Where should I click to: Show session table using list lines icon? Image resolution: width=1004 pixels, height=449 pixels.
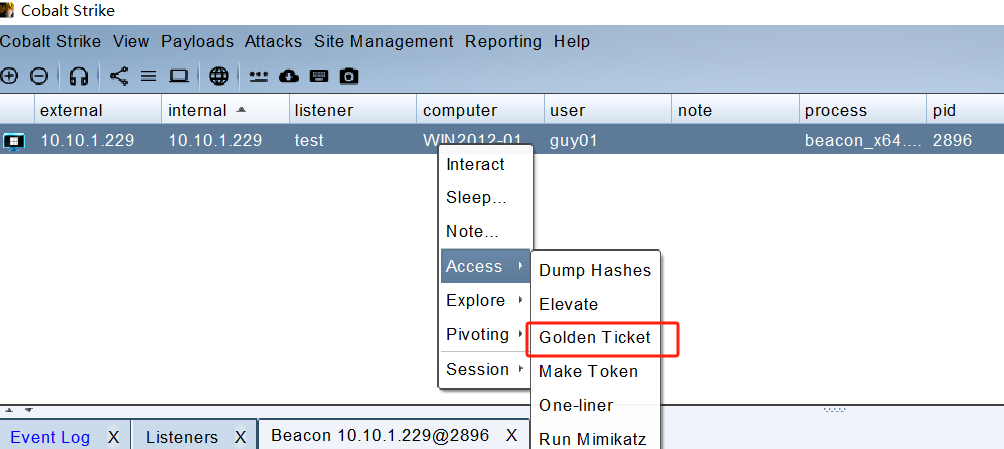(148, 76)
